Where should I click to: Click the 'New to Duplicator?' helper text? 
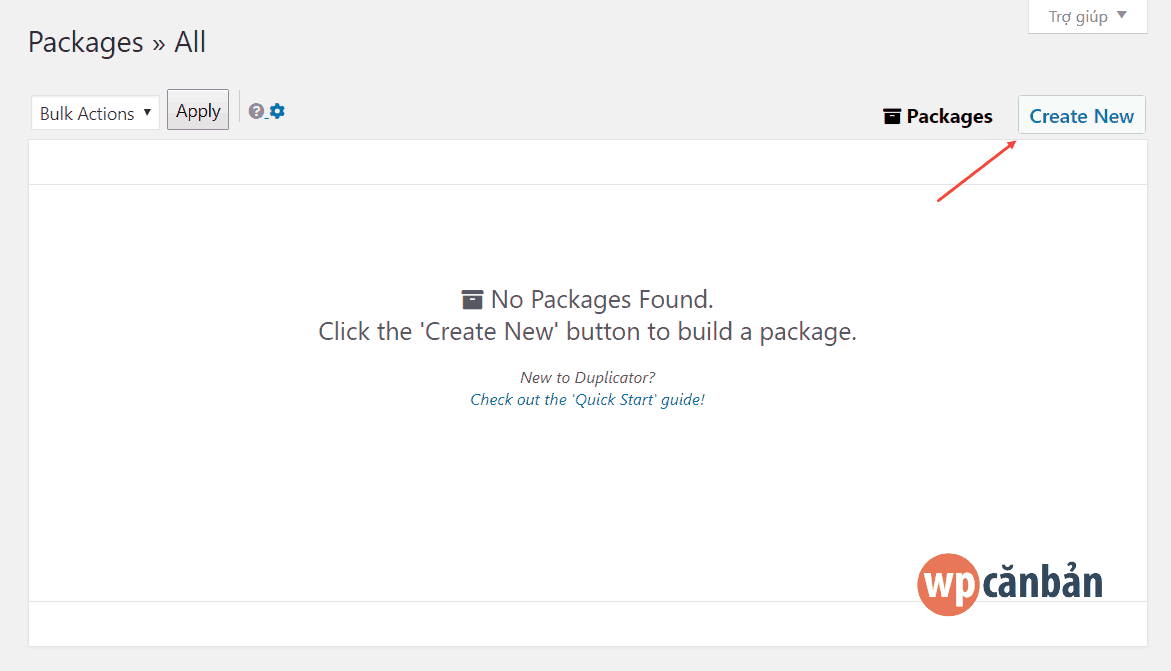pos(587,377)
